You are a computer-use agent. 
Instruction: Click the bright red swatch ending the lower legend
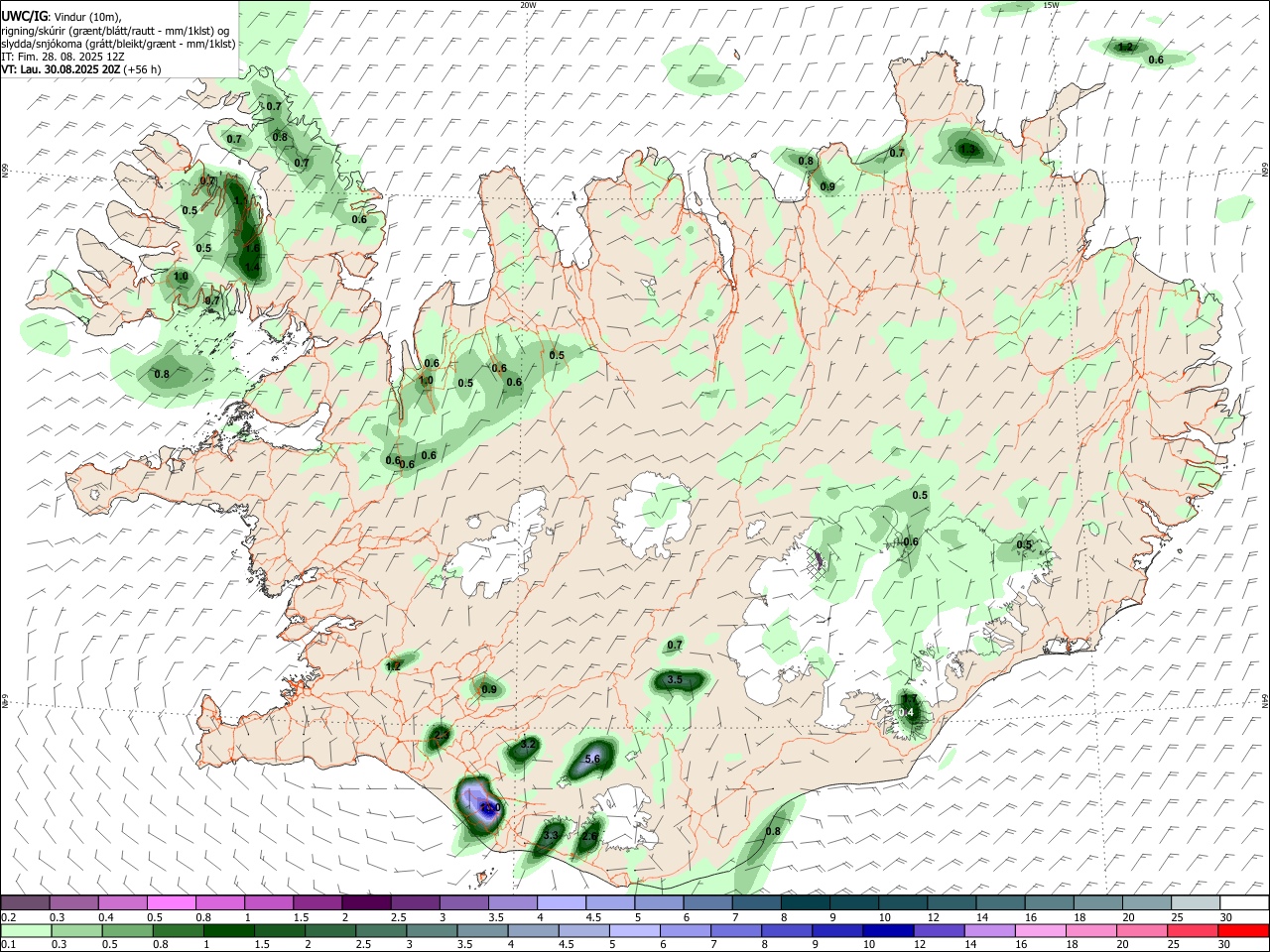pos(1244,930)
